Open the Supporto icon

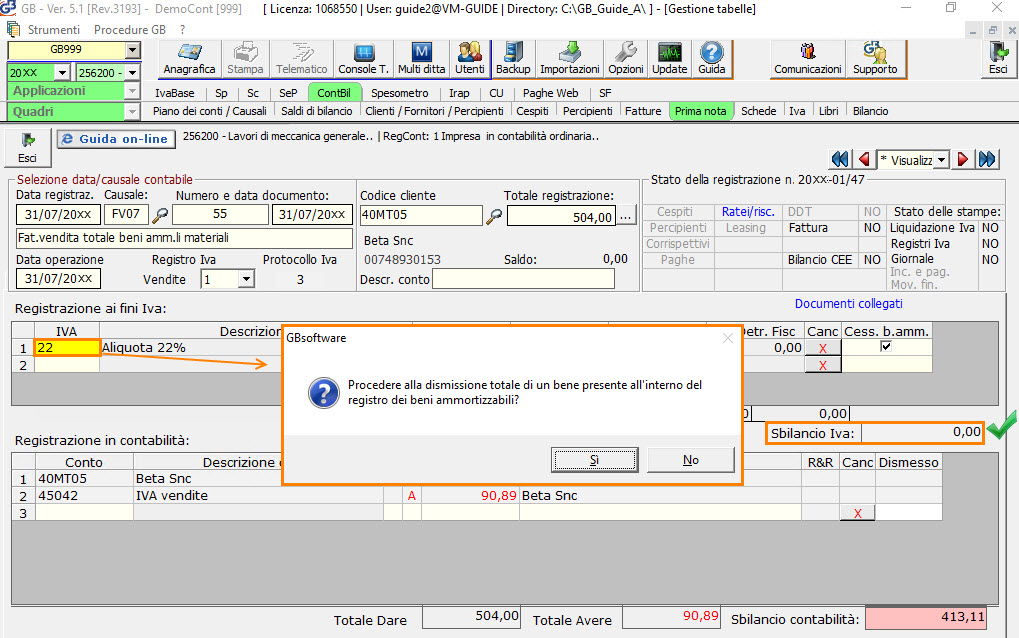tap(875, 58)
